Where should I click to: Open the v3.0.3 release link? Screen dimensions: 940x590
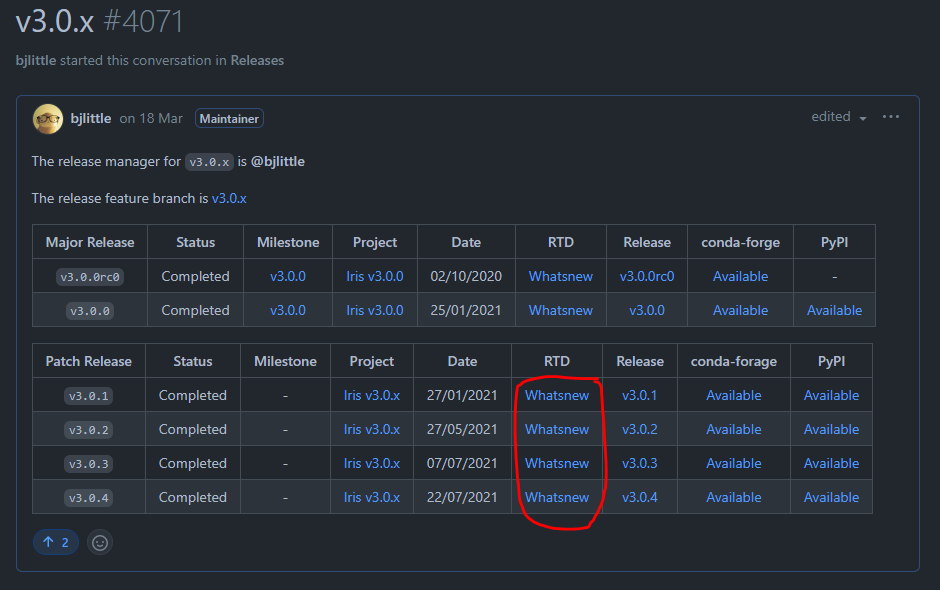coord(640,463)
